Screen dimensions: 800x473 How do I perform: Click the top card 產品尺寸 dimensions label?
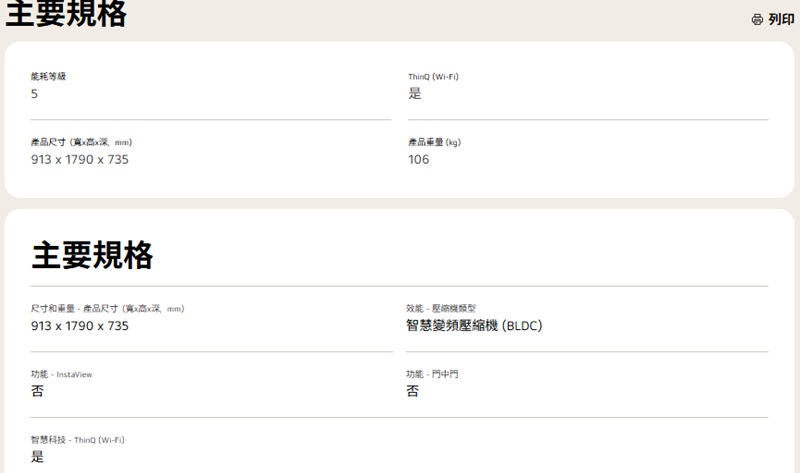click(82, 142)
